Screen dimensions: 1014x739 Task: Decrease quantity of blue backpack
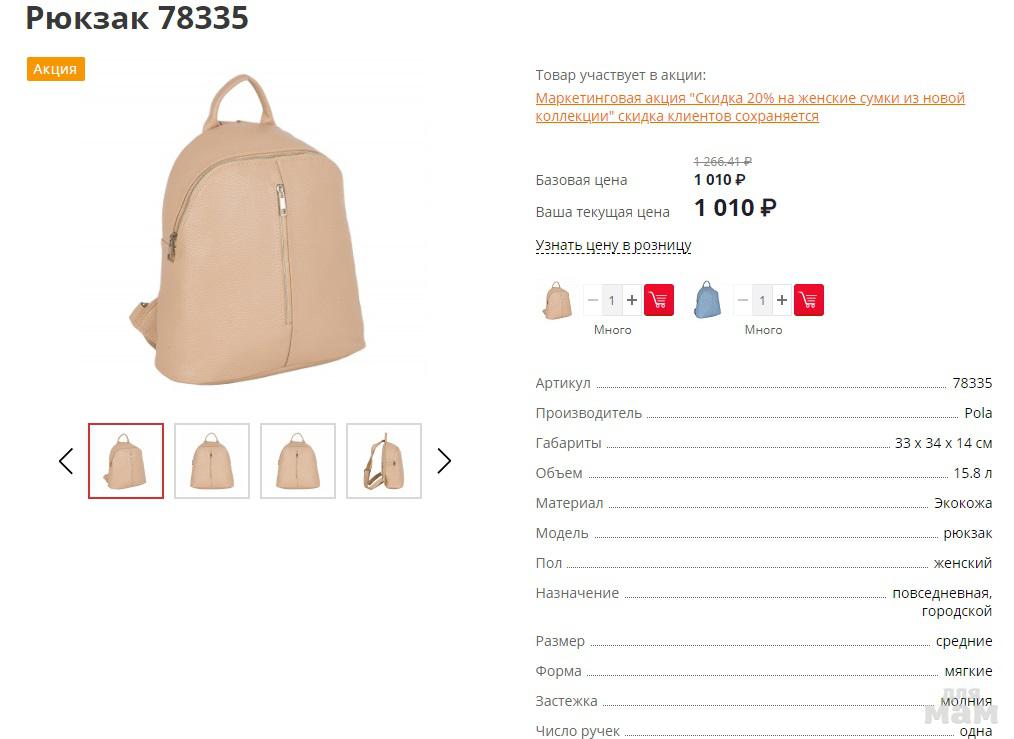click(742, 300)
